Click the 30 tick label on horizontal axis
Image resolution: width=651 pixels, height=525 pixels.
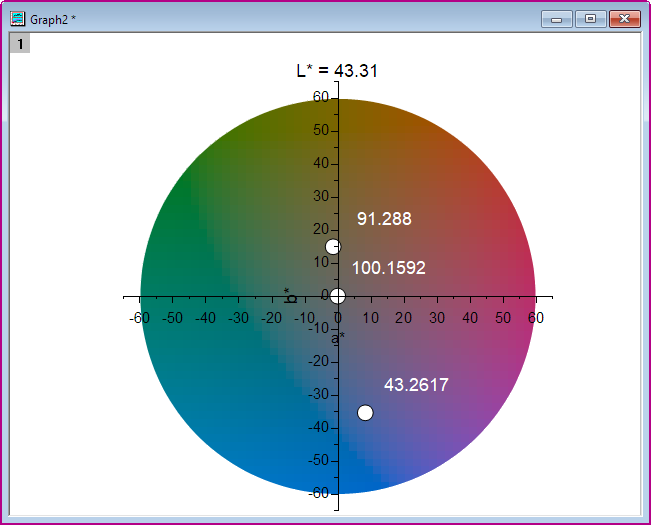coord(437,318)
